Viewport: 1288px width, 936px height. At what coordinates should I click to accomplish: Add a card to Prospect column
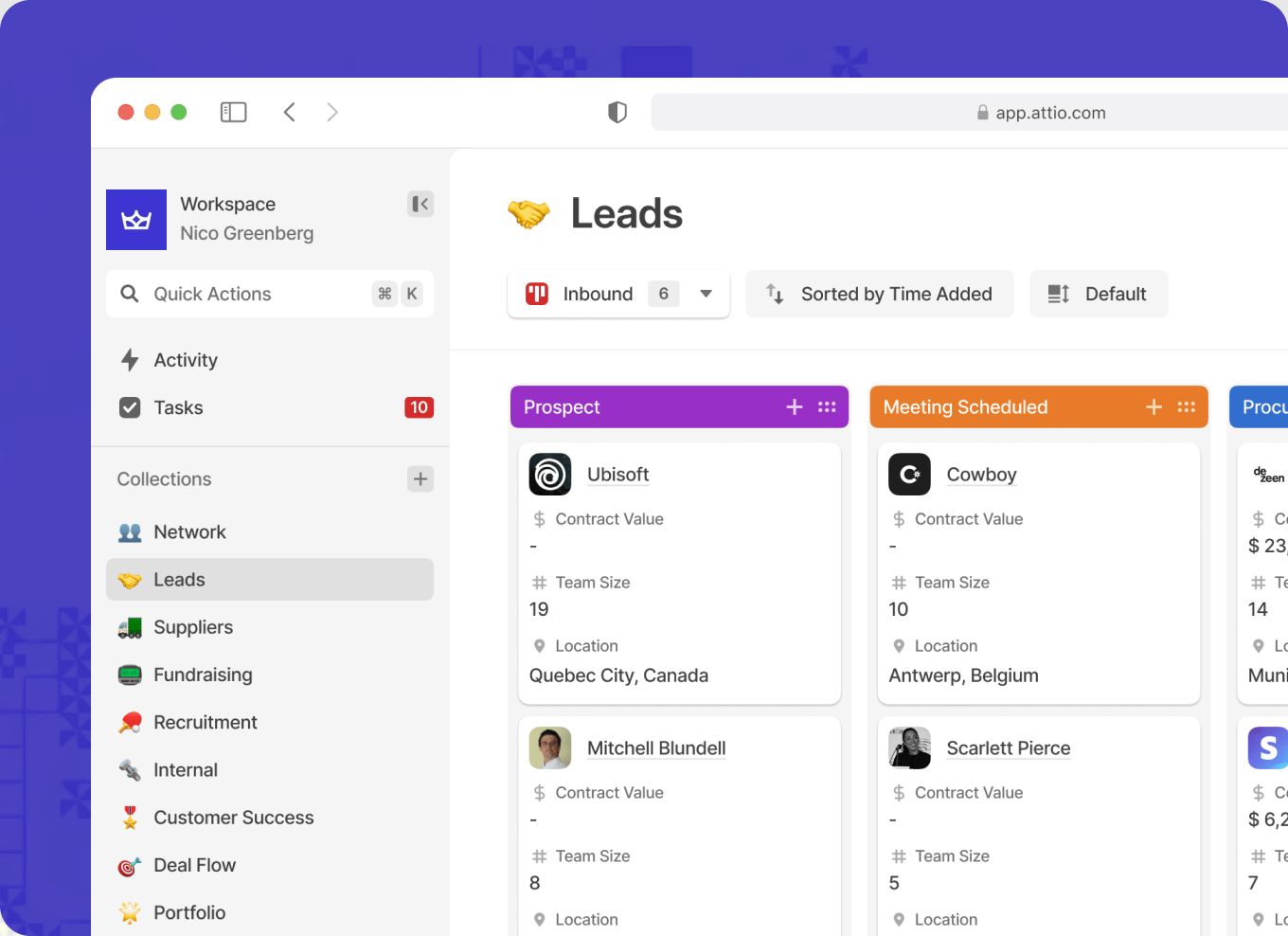(795, 406)
